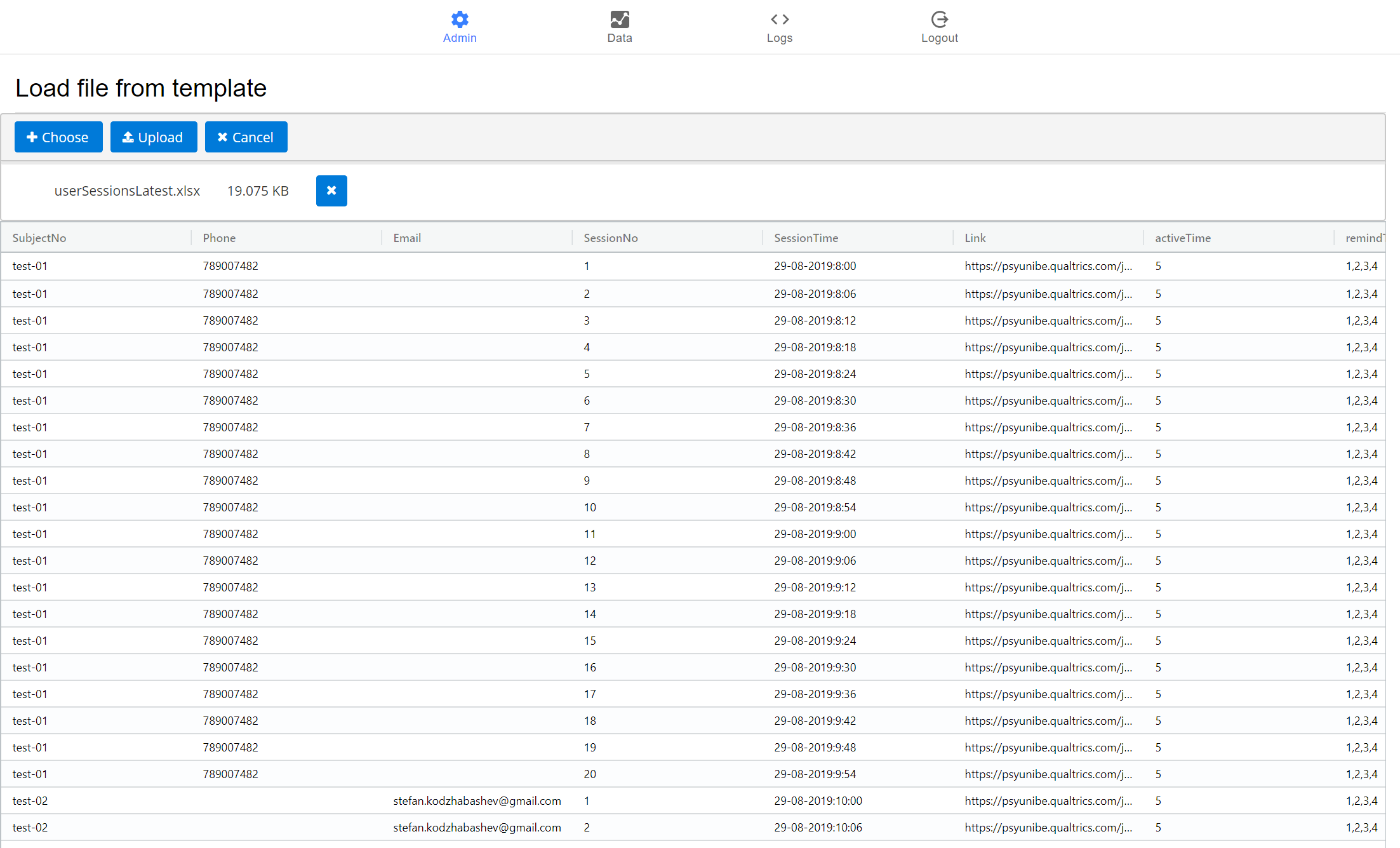Click the file name userSessionsLatest.xlsx

click(x=127, y=191)
